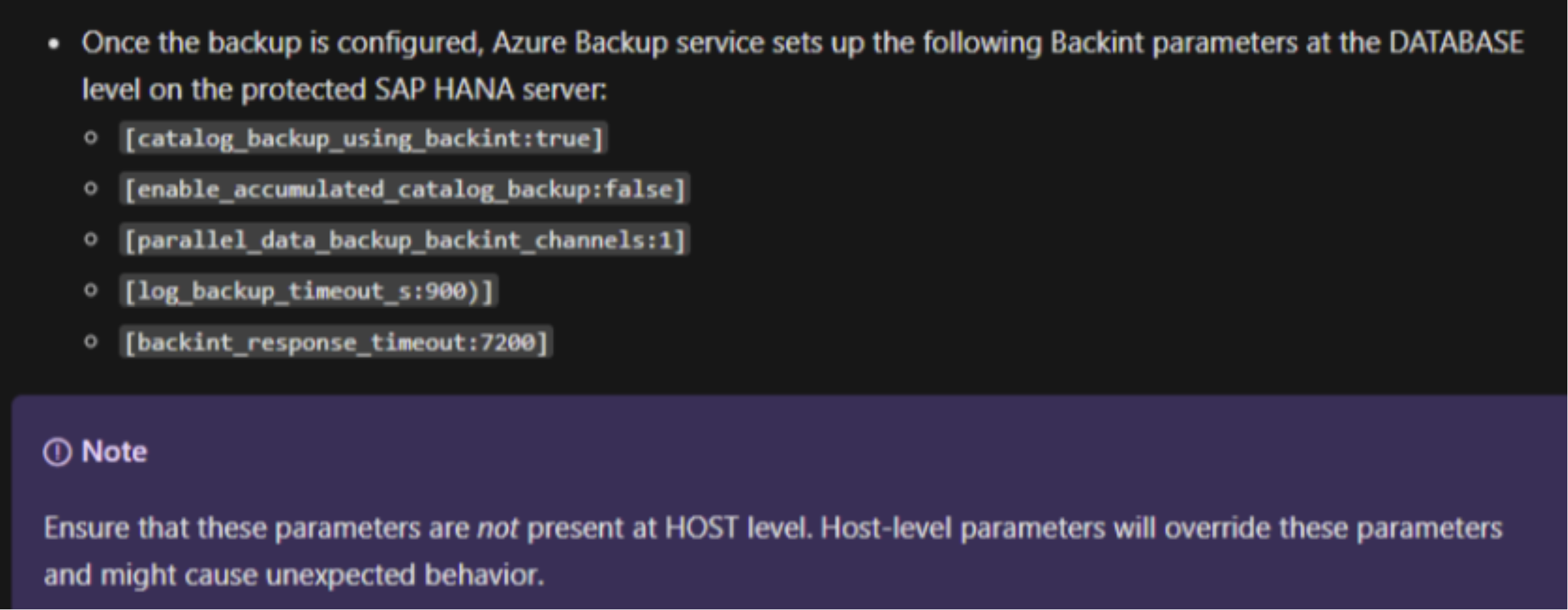
Task: Click the Note heading label
Action: coord(115,452)
